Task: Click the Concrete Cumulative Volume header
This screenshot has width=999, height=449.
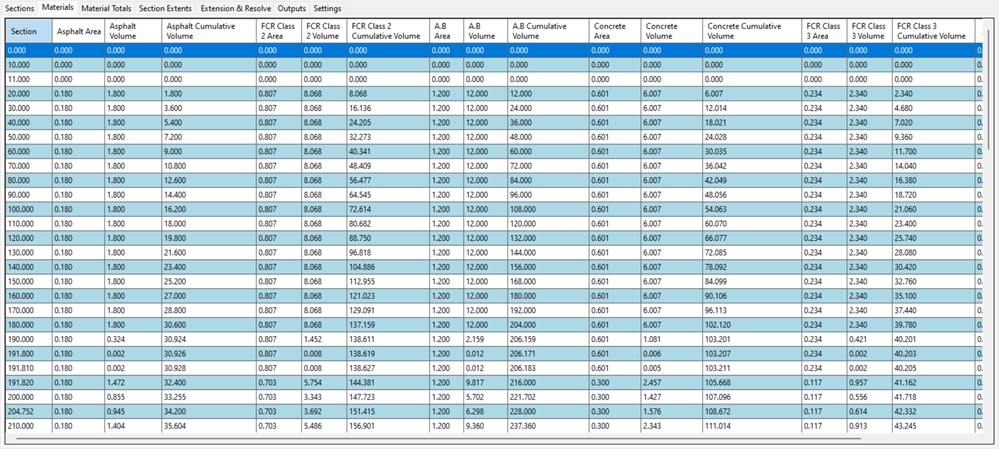Action: [752, 31]
